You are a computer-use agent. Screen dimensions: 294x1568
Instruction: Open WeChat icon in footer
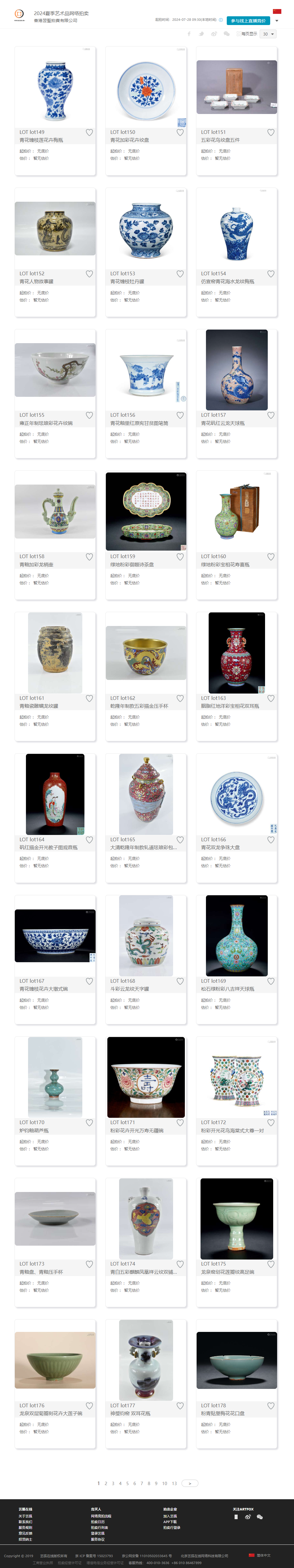coord(260,1517)
